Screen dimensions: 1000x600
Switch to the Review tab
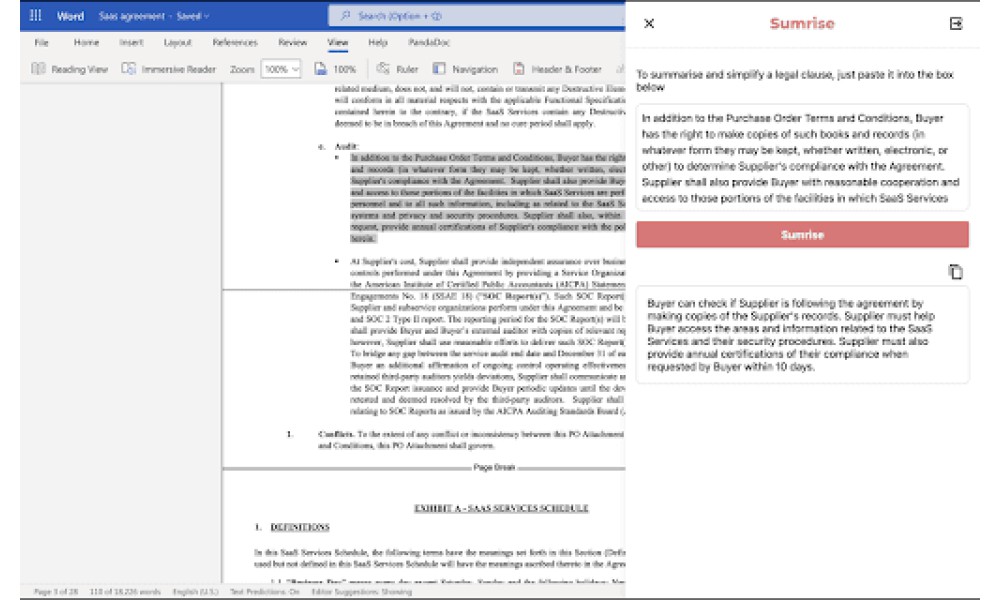(292, 42)
